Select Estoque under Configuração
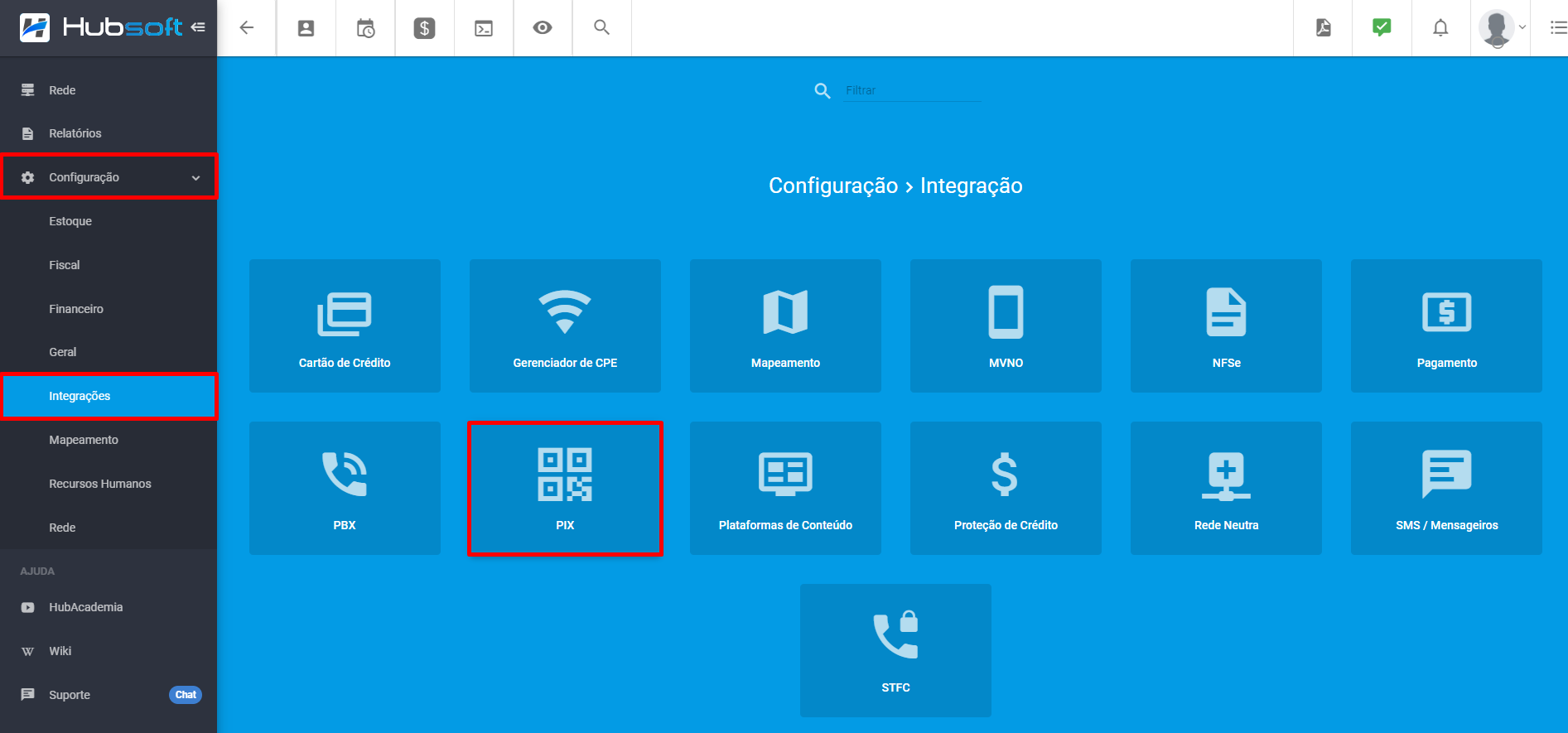1568x733 pixels. click(x=109, y=221)
